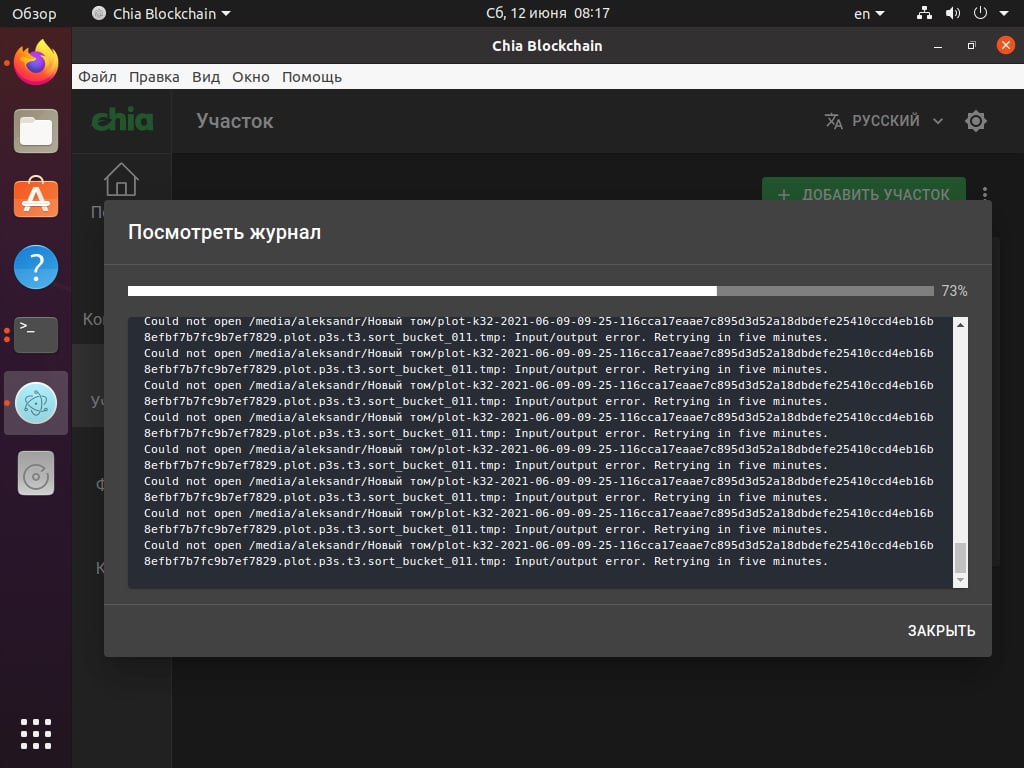Click the volume speaker icon
1024x768 pixels.
953,13
